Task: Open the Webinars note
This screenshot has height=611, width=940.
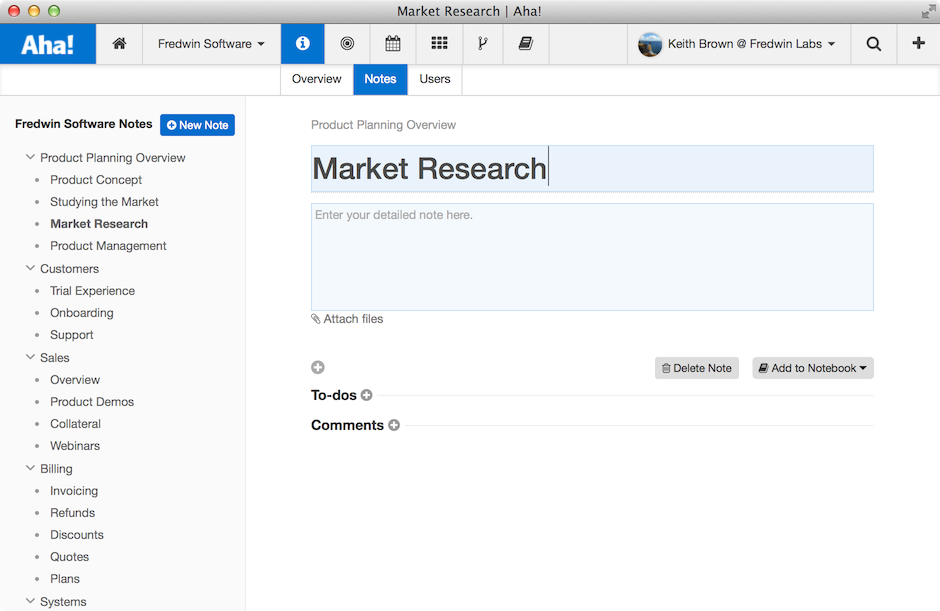Action: click(x=75, y=446)
